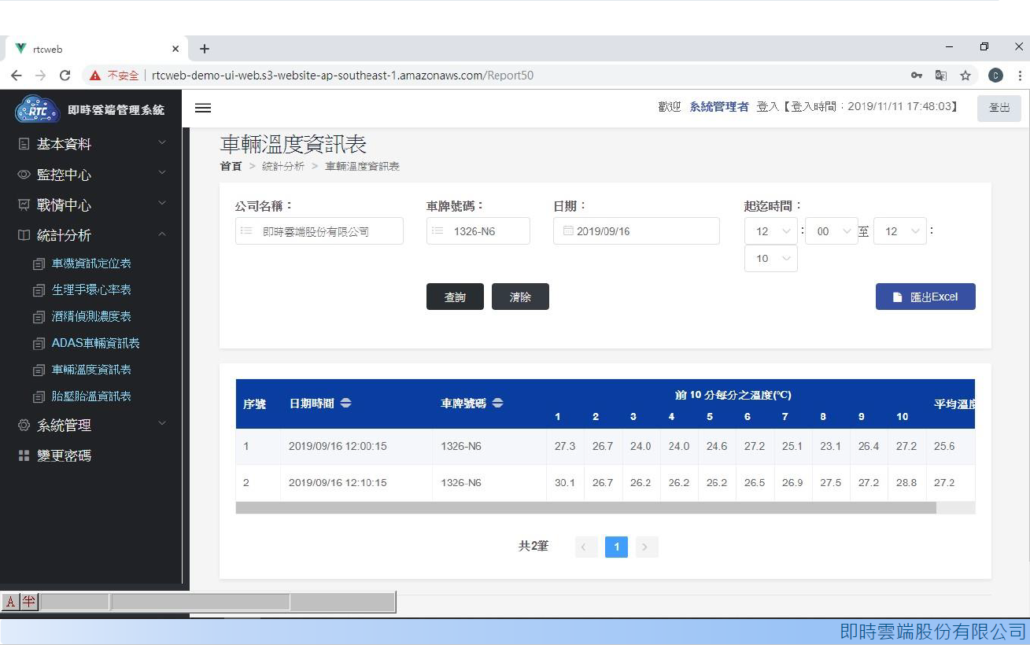This screenshot has height=645, width=1030.
Task: Open the start minute 00 dropdown
Action: point(832,231)
